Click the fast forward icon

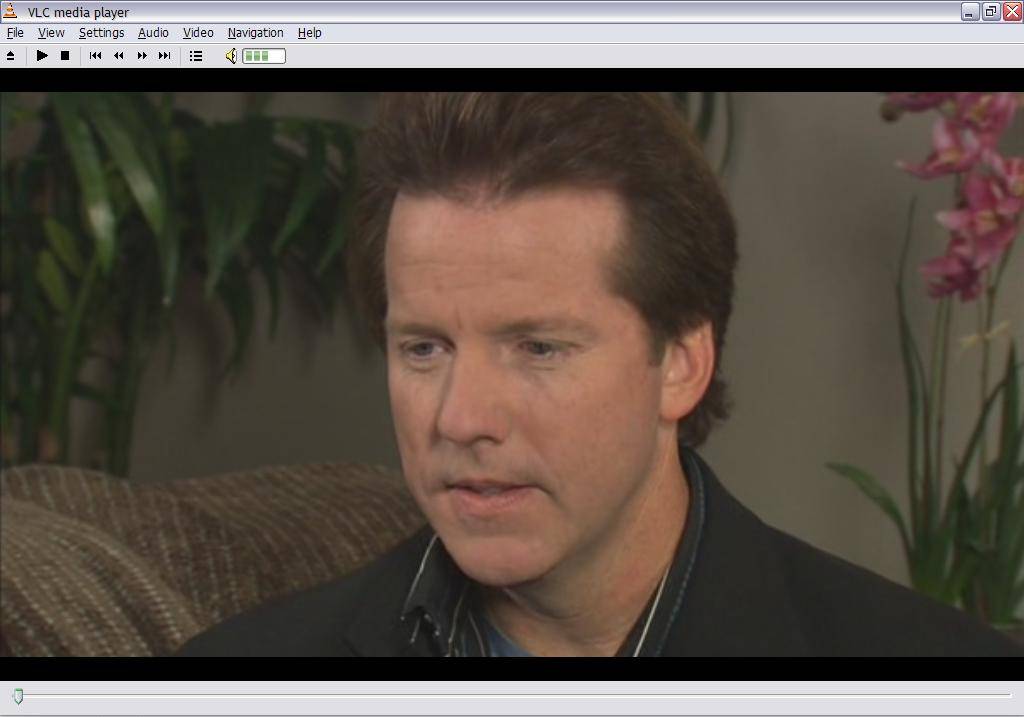point(142,56)
